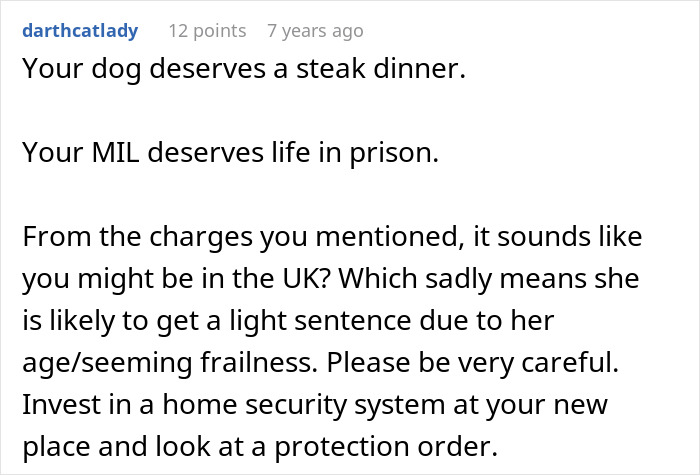This screenshot has height=475, width=700.
Task: Click the "12 points" score label
Action: coord(207,31)
